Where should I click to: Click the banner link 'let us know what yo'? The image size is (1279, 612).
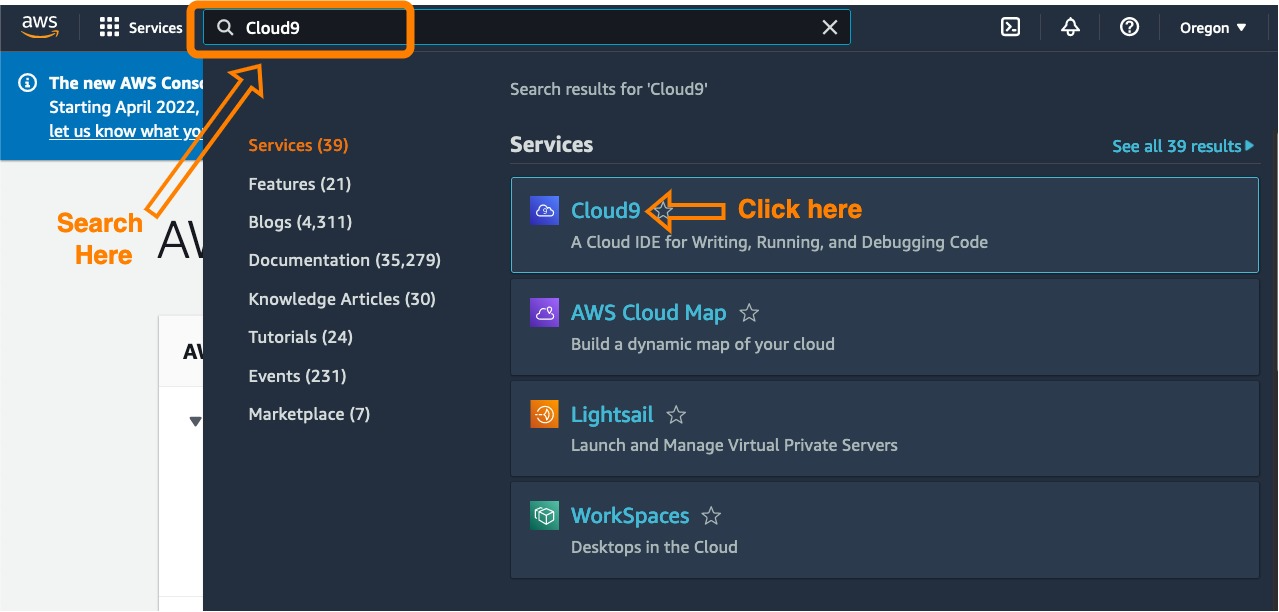point(126,131)
